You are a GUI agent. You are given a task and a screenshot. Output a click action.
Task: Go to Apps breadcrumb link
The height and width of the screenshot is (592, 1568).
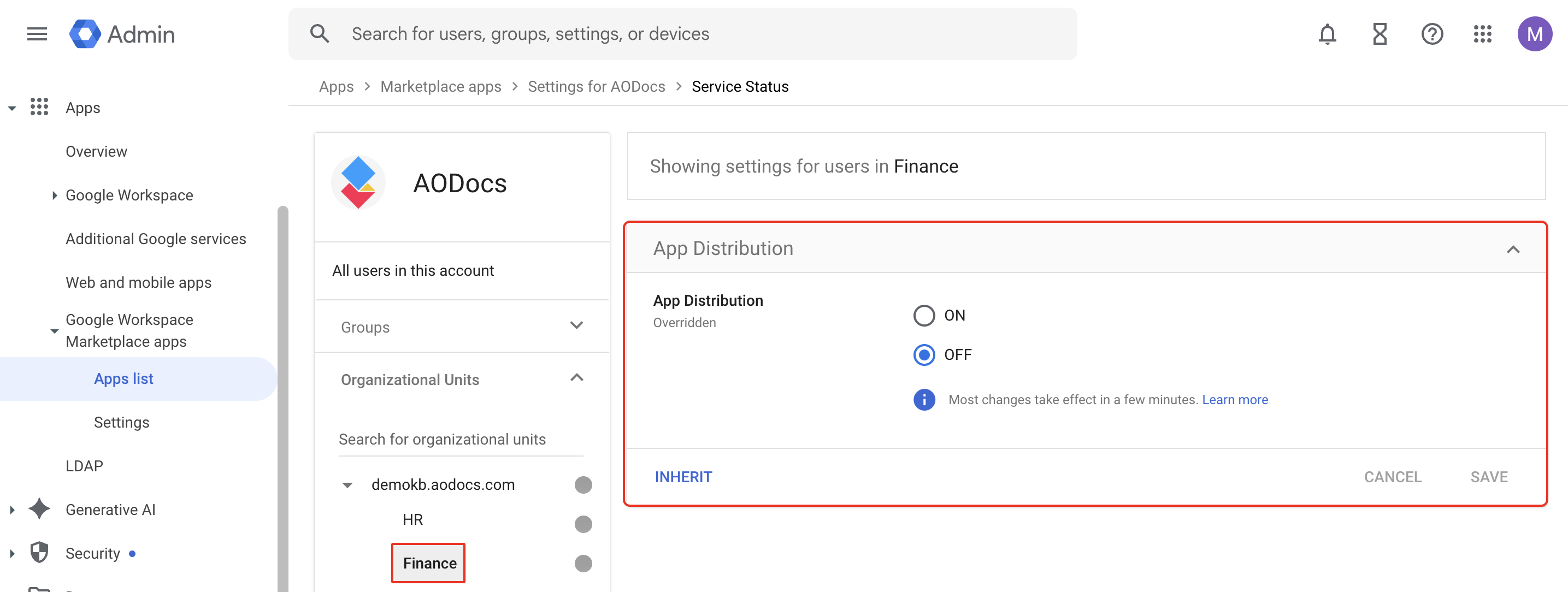tap(336, 86)
